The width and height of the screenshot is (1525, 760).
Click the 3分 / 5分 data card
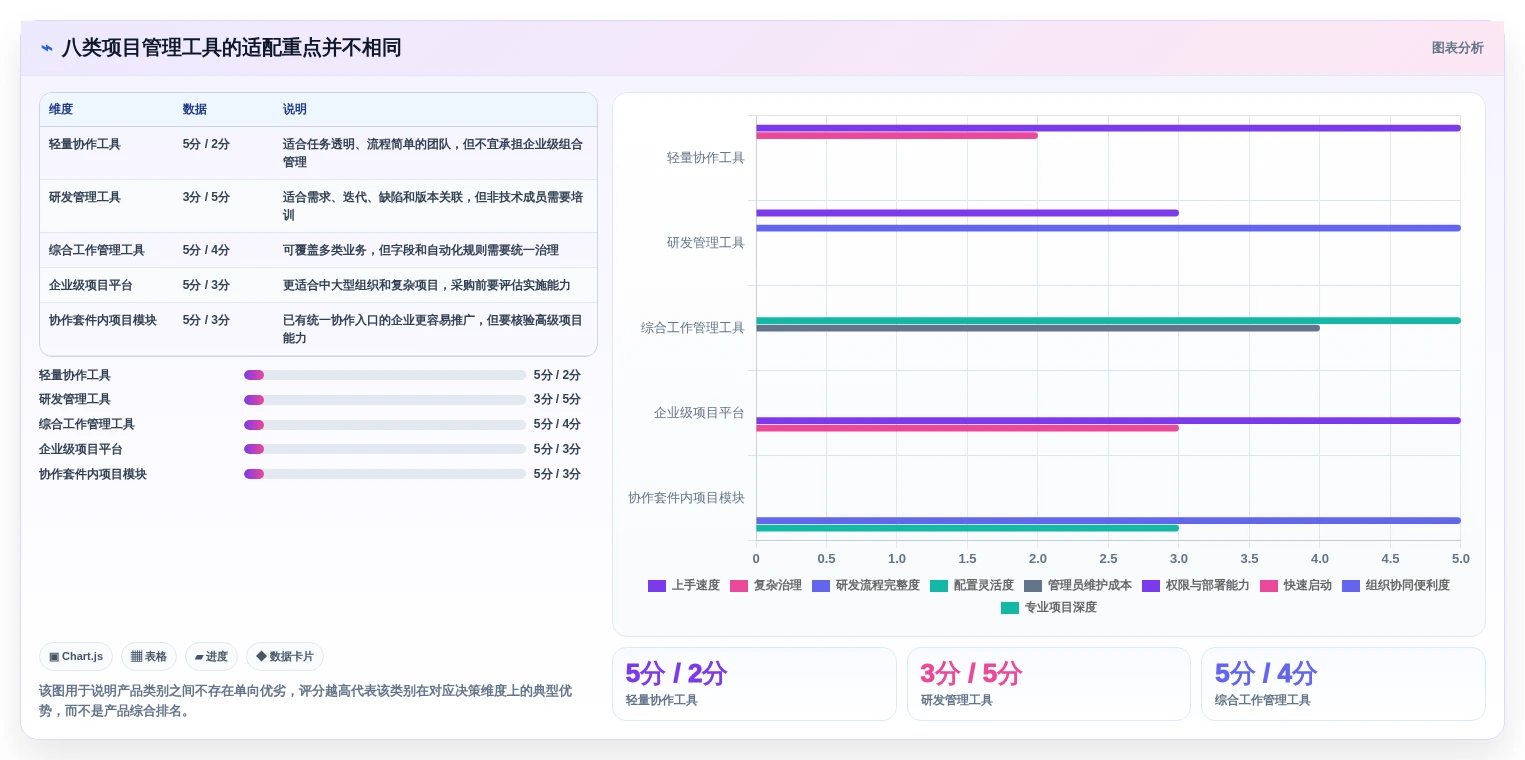pyautogui.click(x=1049, y=684)
